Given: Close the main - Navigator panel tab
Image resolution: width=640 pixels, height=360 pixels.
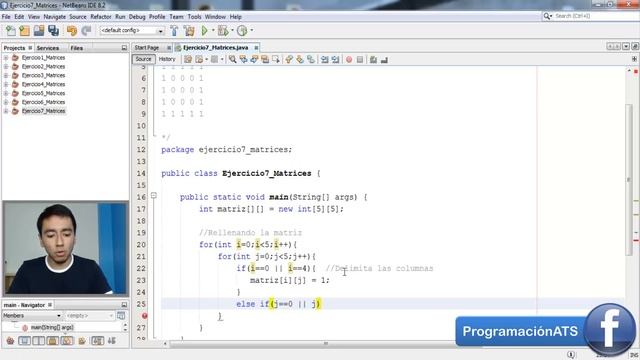Looking at the screenshot, I should tap(50, 305).
